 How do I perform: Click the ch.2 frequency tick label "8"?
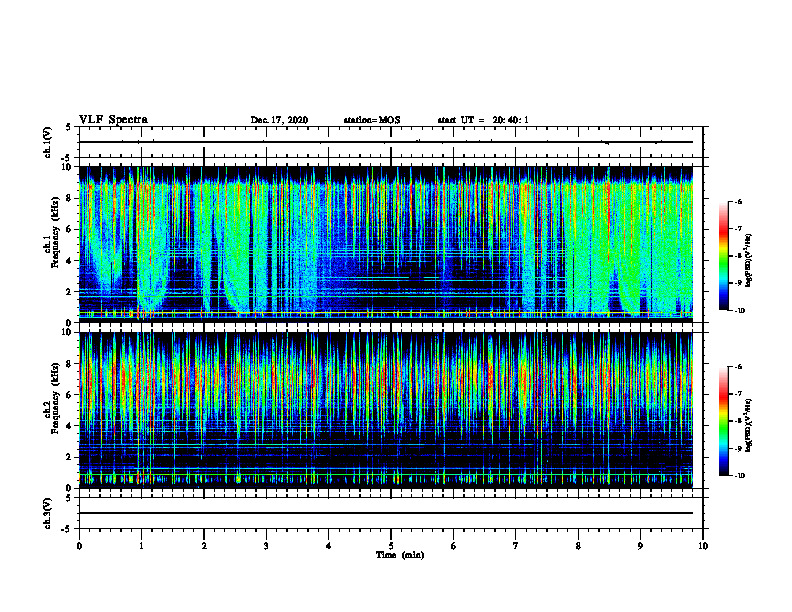tap(70, 364)
